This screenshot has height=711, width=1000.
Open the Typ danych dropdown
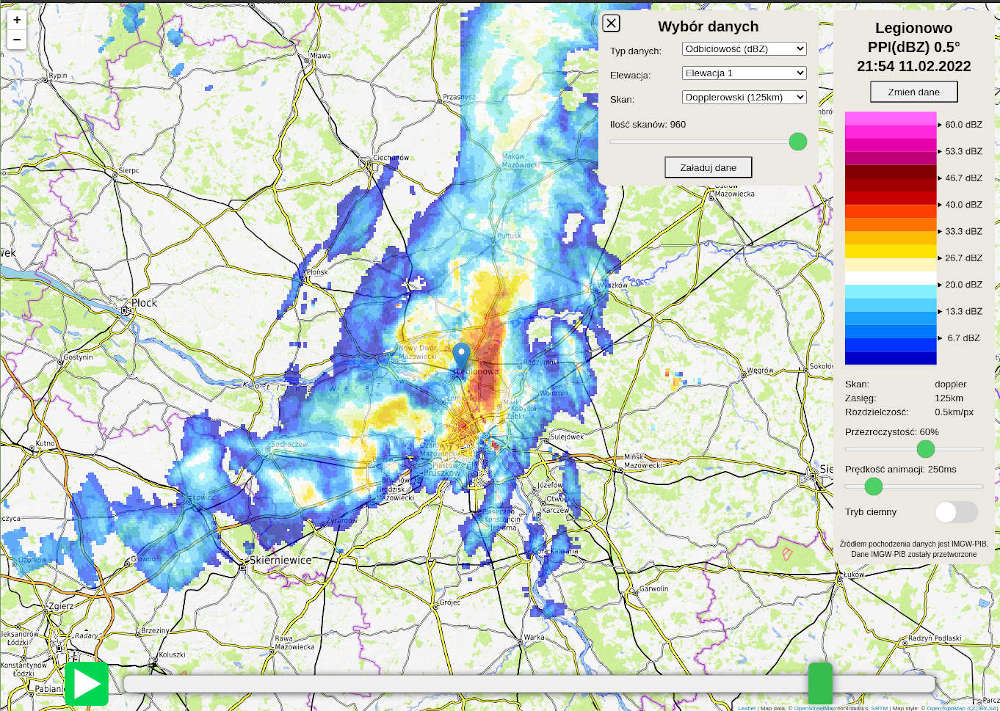pos(743,48)
